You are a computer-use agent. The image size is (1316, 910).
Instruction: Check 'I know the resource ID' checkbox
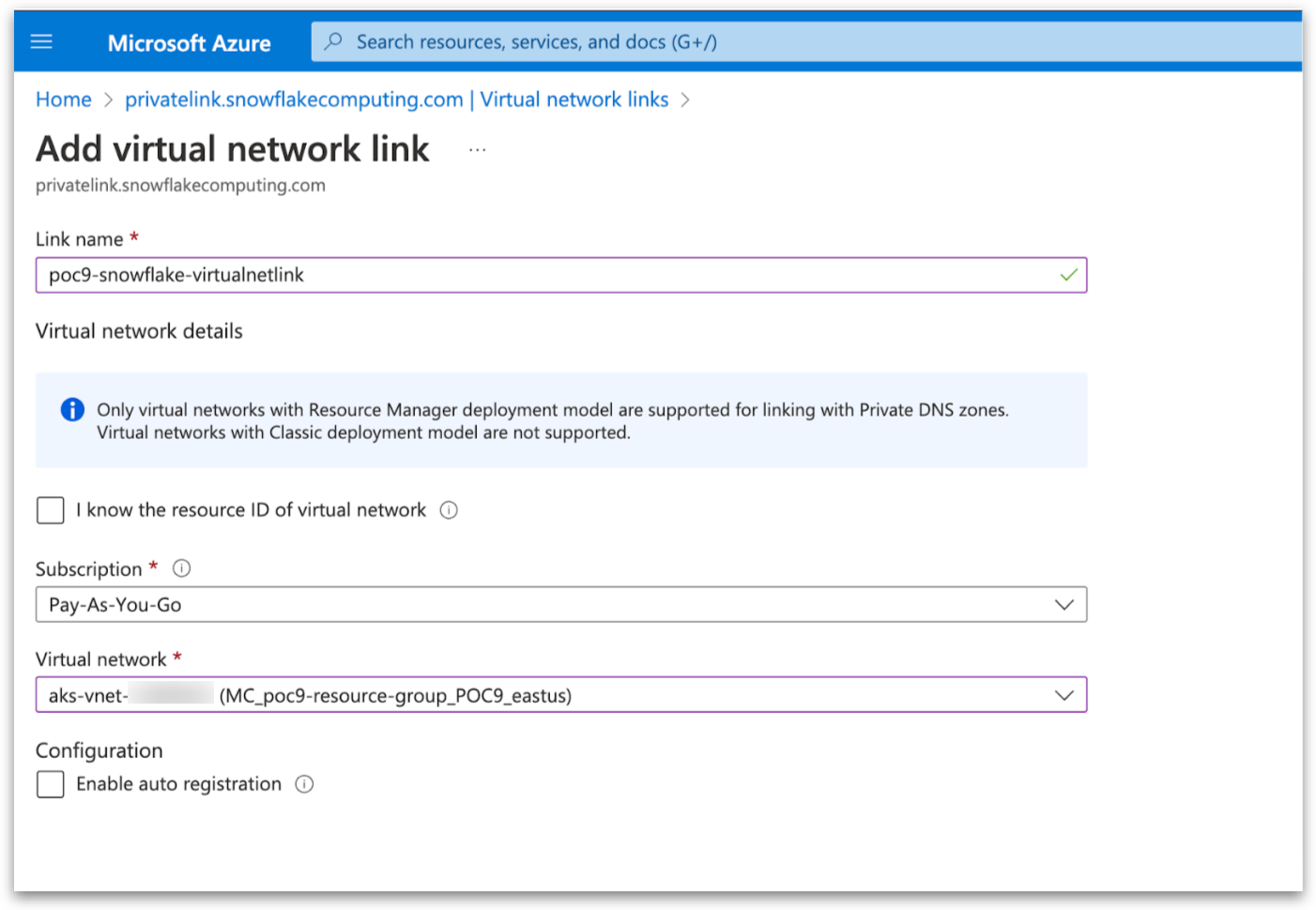tap(51, 510)
